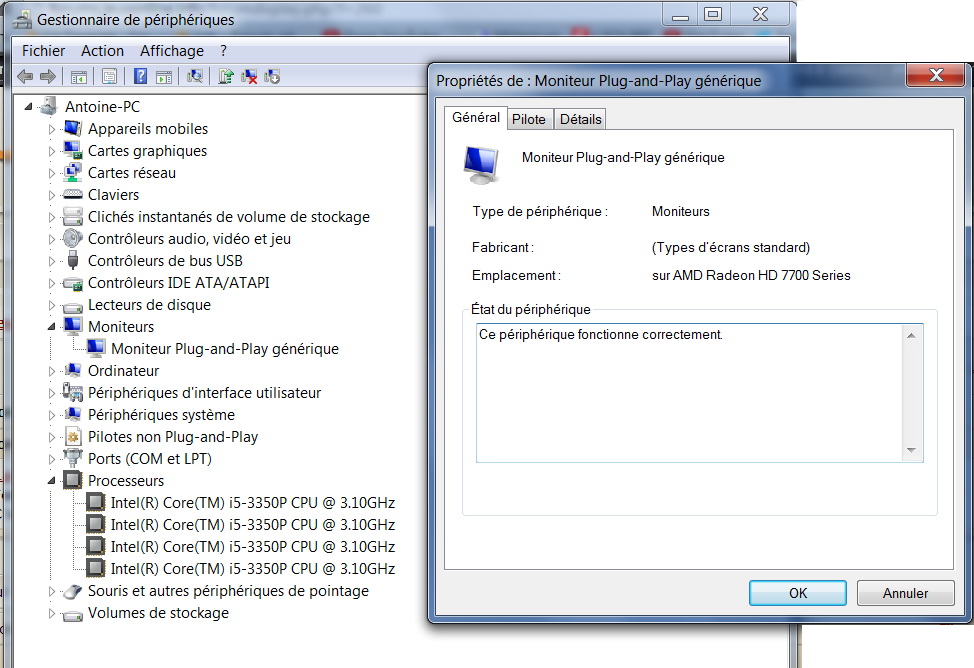Expand the Appareils mobiles node
The height and width of the screenshot is (668, 974).
tap(52, 129)
